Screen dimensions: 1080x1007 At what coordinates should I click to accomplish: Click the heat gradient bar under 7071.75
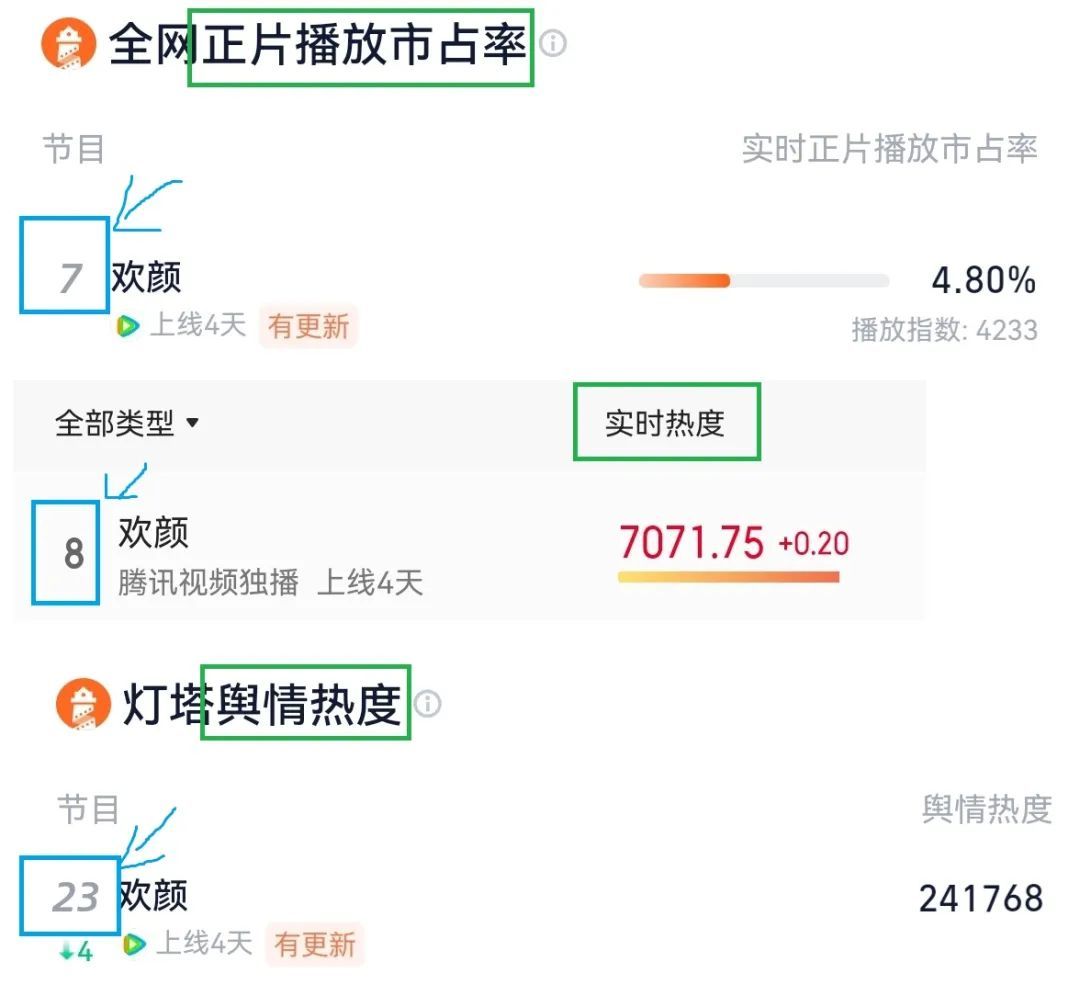tap(729, 577)
